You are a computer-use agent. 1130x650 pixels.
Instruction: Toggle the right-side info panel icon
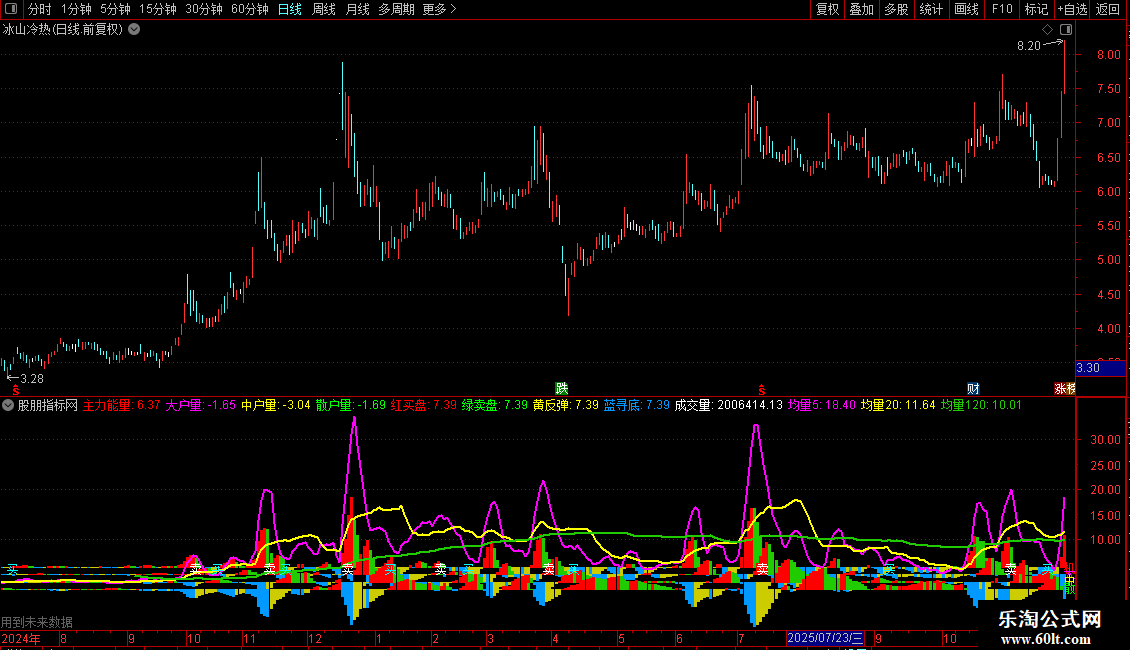(x=1066, y=30)
